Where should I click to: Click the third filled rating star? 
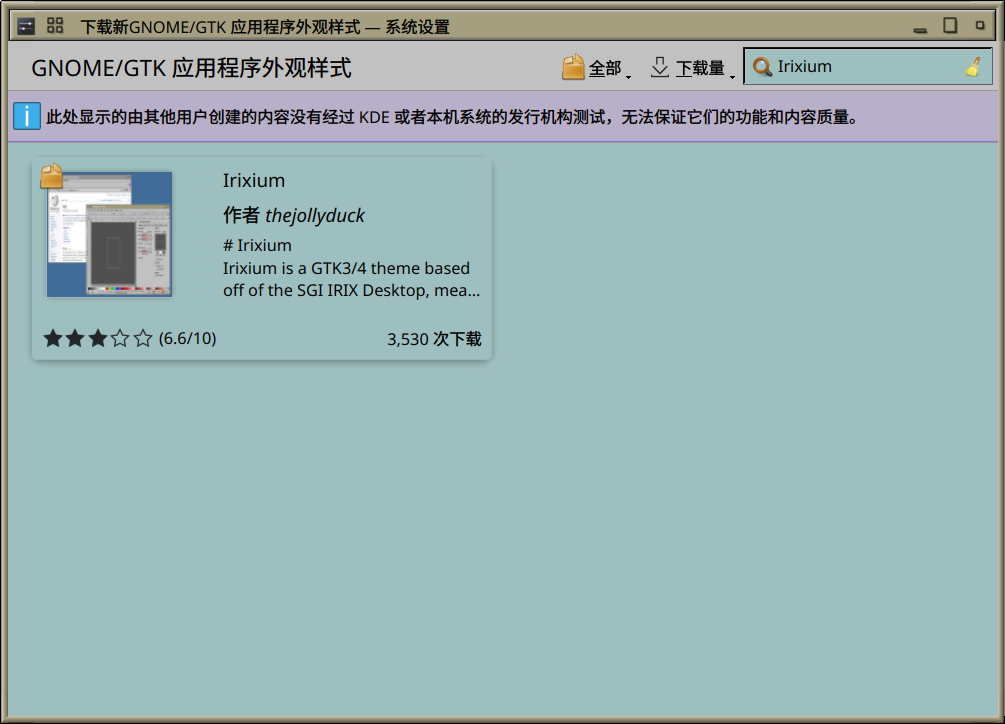pos(97,338)
